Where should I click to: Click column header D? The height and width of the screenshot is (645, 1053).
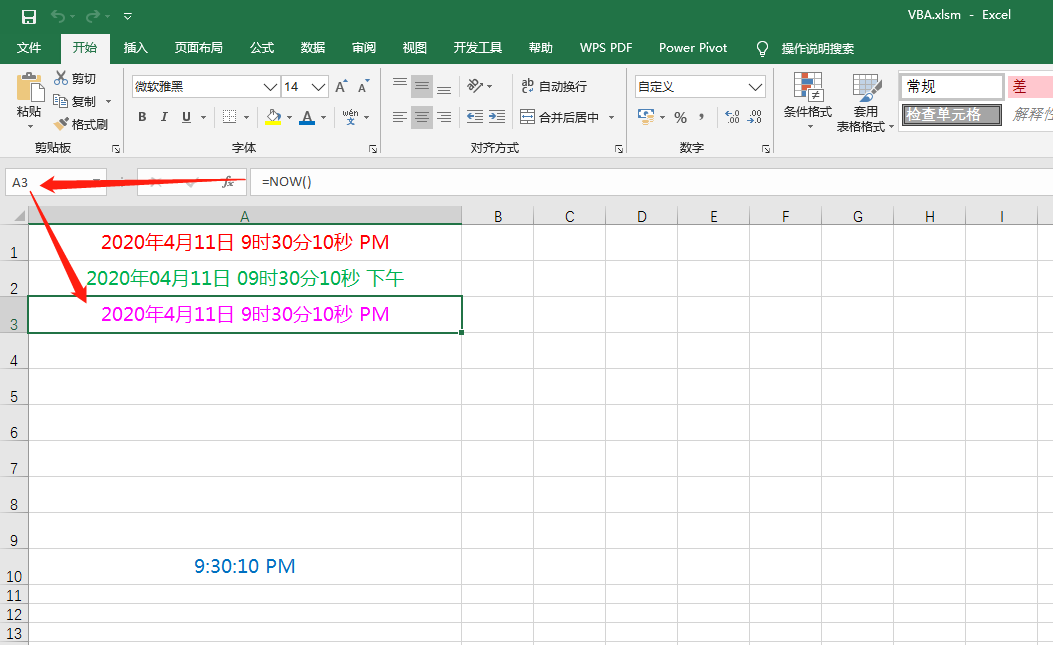tap(641, 216)
